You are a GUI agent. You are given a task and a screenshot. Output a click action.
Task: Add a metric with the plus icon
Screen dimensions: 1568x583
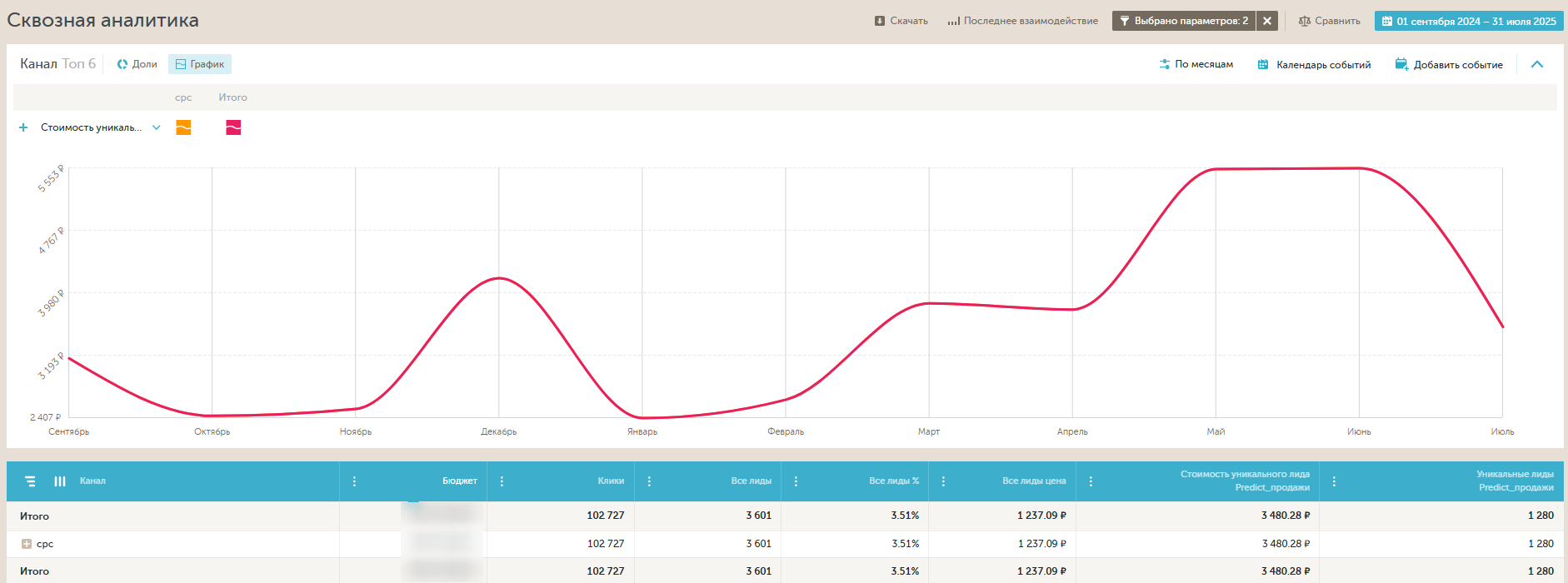23,127
